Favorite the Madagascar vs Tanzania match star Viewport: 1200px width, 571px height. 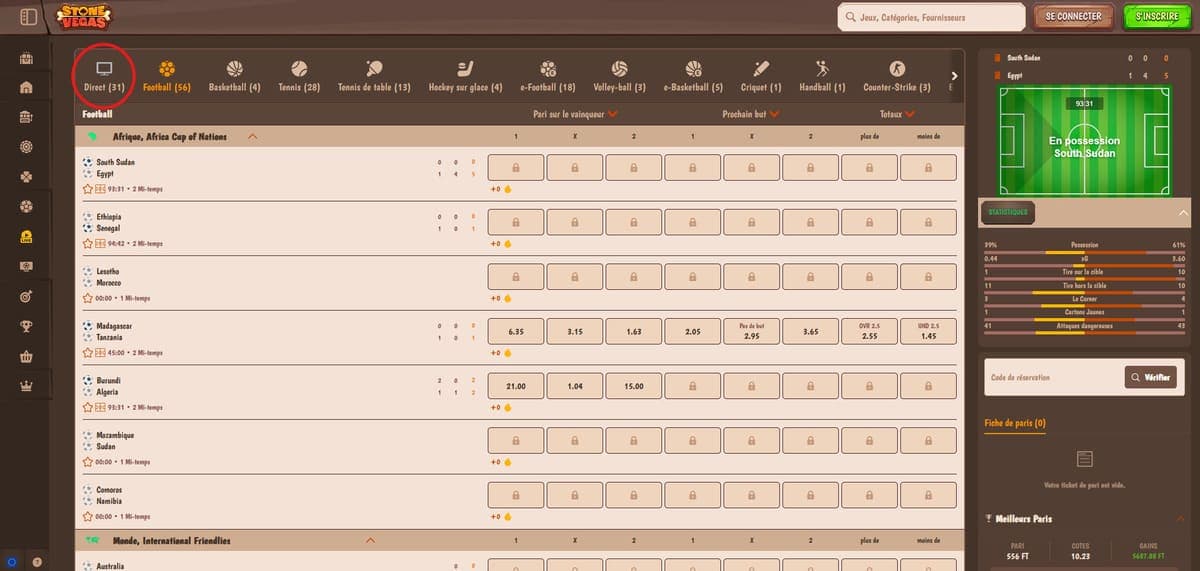click(88, 352)
